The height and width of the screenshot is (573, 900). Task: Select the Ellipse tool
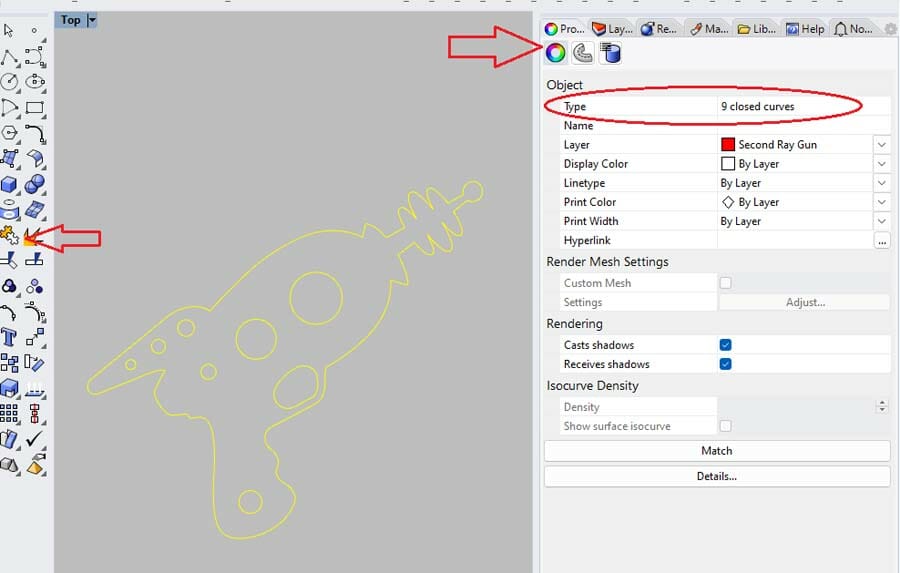pyautogui.click(x=34, y=82)
